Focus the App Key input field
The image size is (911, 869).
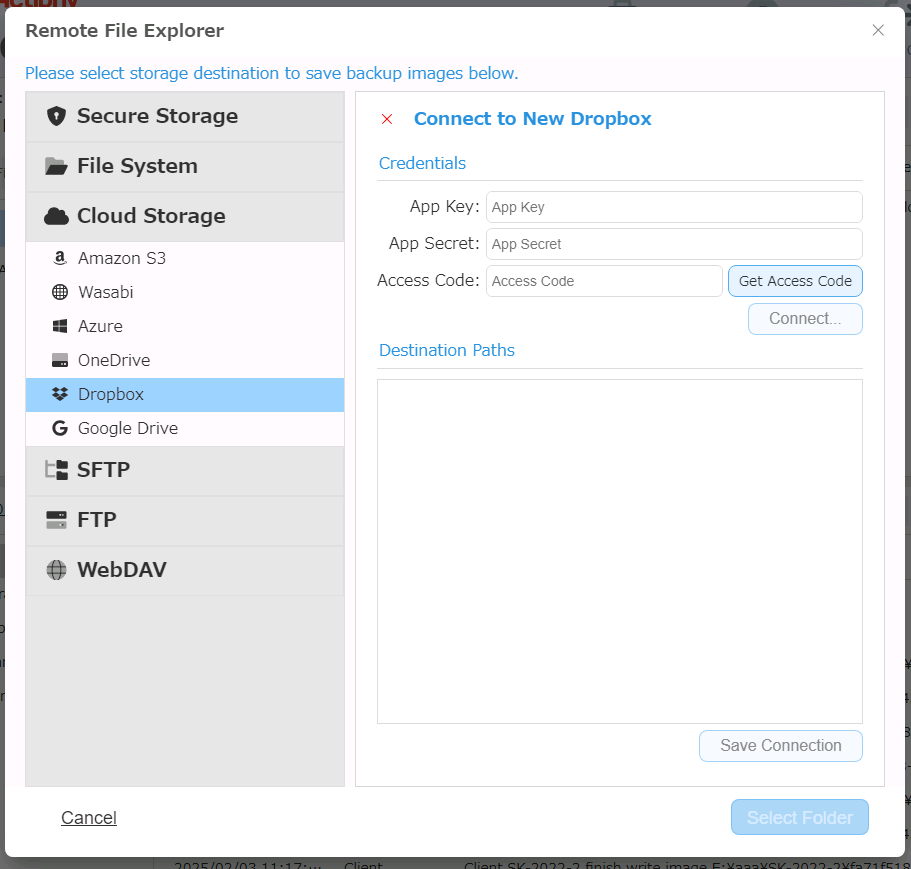[673, 207]
